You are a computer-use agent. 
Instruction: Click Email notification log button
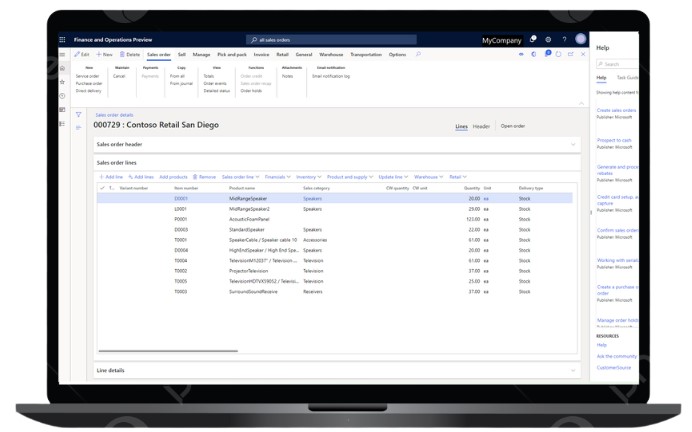point(331,76)
